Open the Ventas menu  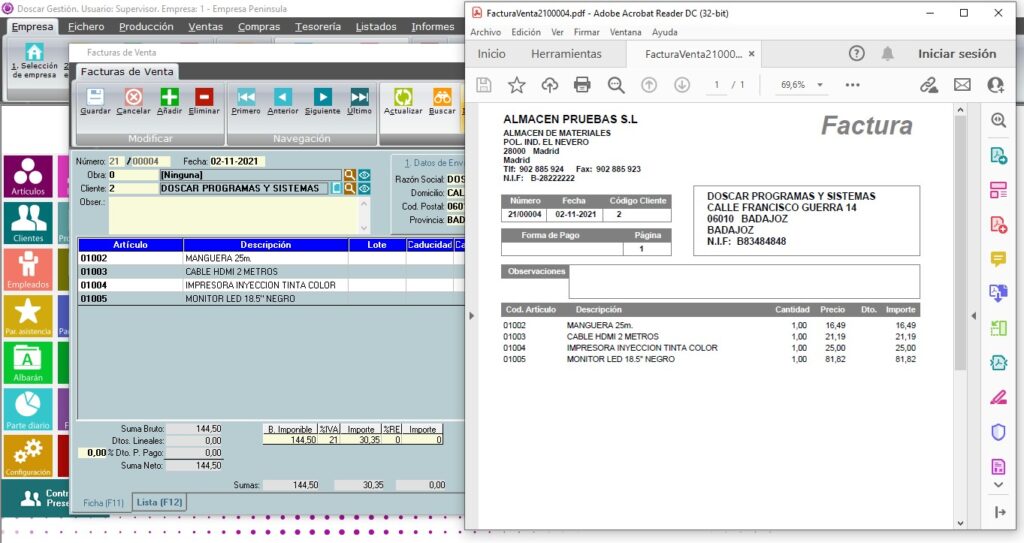click(x=205, y=27)
